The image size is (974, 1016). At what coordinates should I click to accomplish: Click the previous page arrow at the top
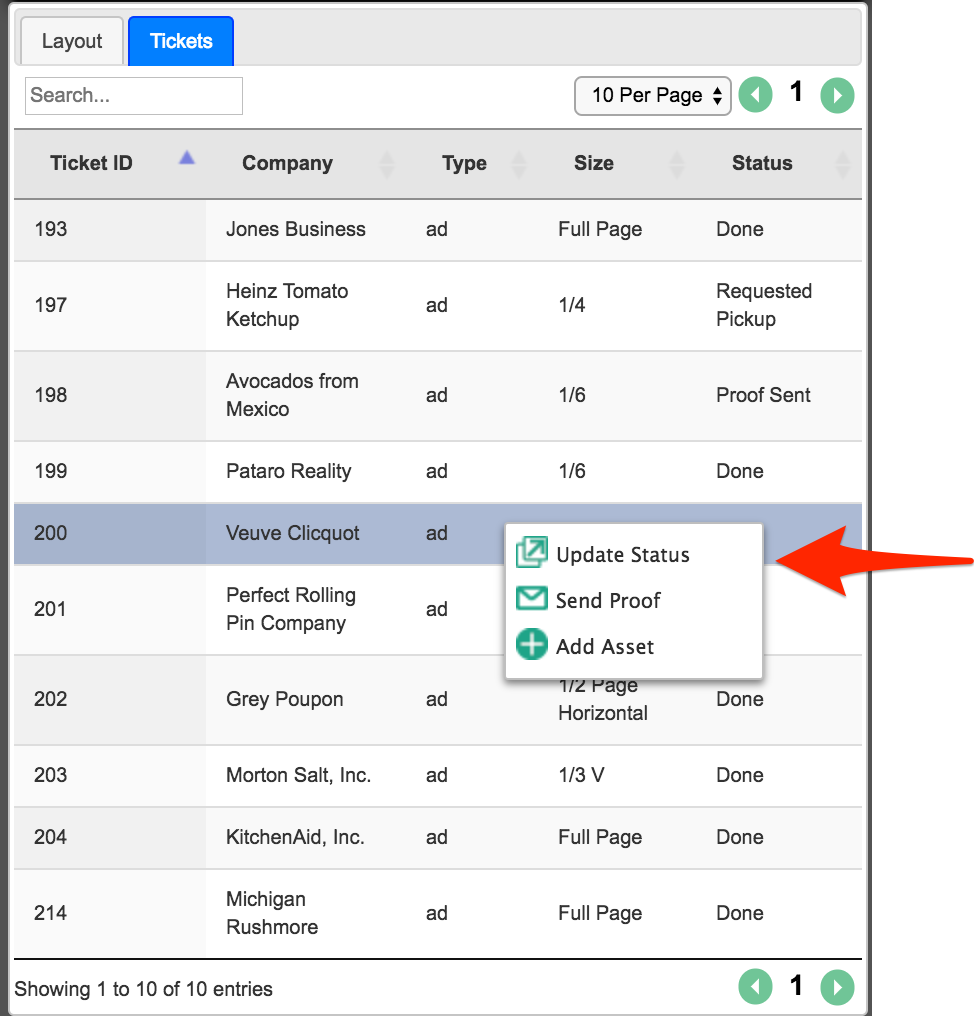click(x=756, y=93)
